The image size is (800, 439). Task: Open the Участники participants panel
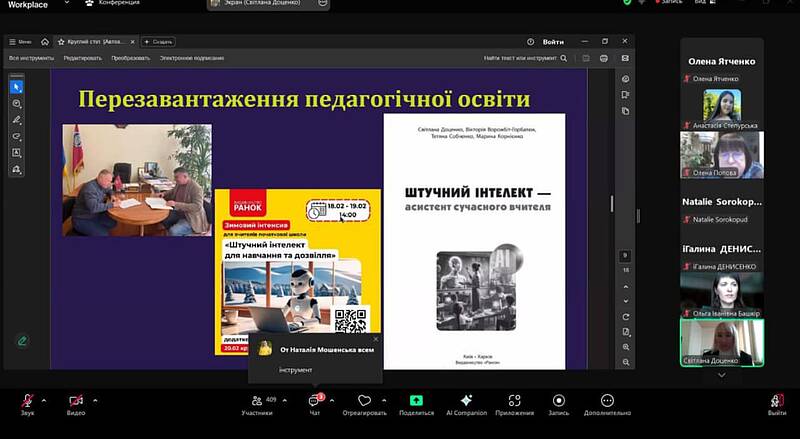click(x=257, y=401)
